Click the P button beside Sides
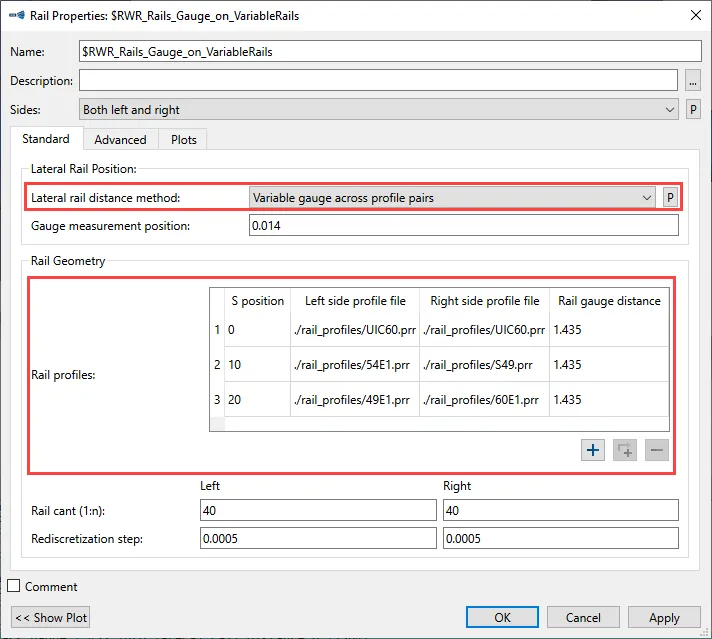The width and height of the screenshot is (712, 639). (x=693, y=110)
